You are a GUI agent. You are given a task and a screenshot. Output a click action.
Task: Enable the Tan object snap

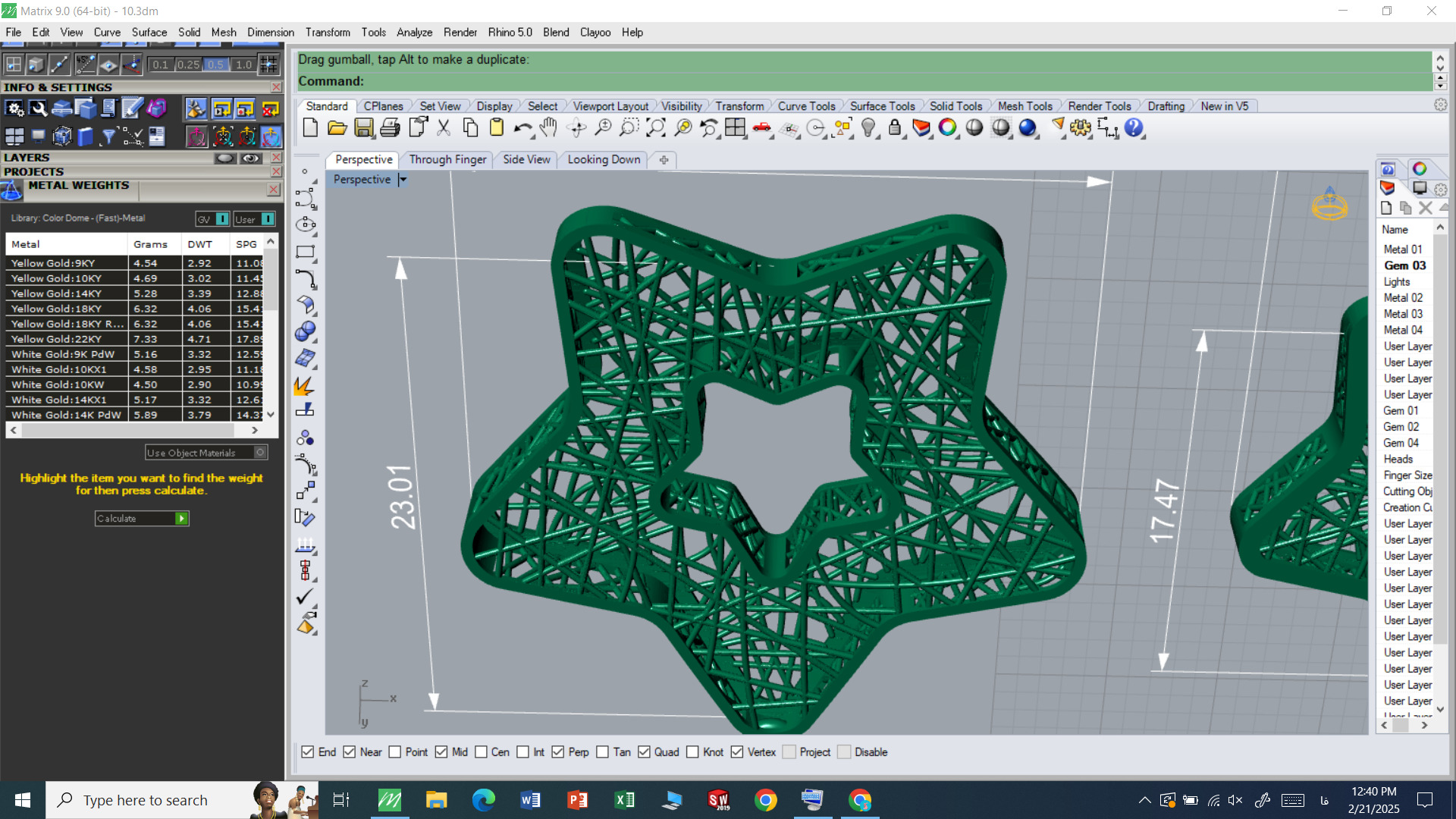coord(602,752)
